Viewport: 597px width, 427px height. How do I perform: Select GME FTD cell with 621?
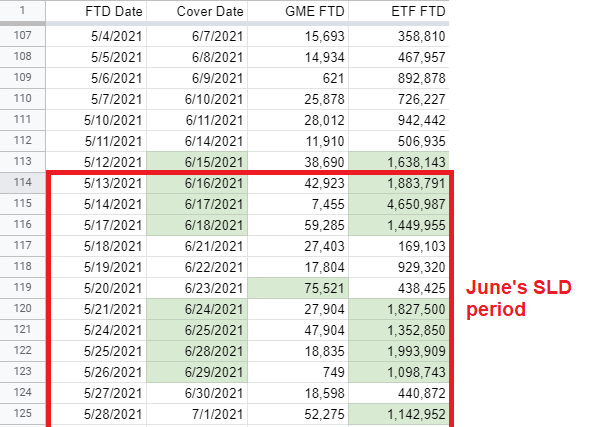(298, 78)
